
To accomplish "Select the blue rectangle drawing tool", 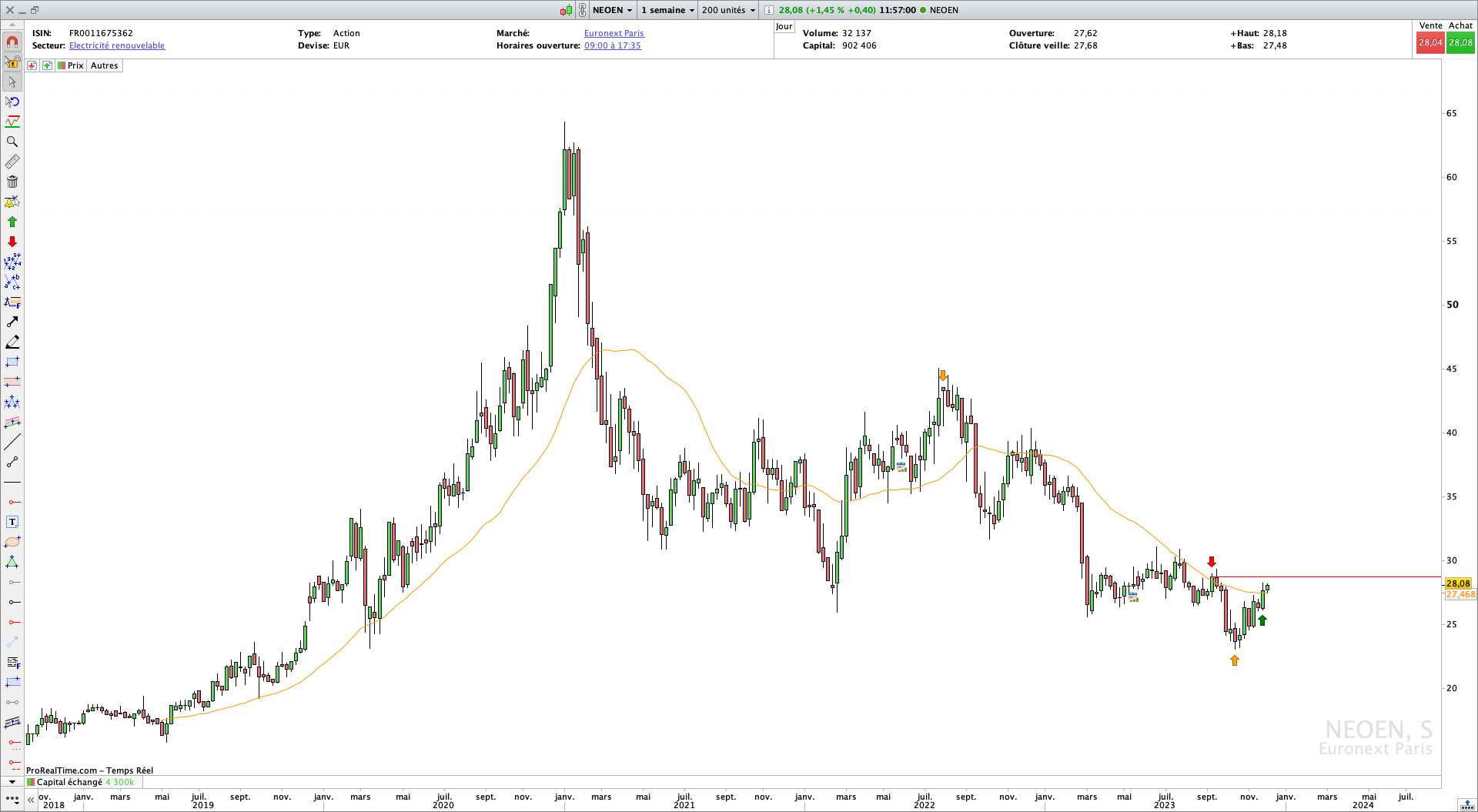I will [x=12, y=362].
